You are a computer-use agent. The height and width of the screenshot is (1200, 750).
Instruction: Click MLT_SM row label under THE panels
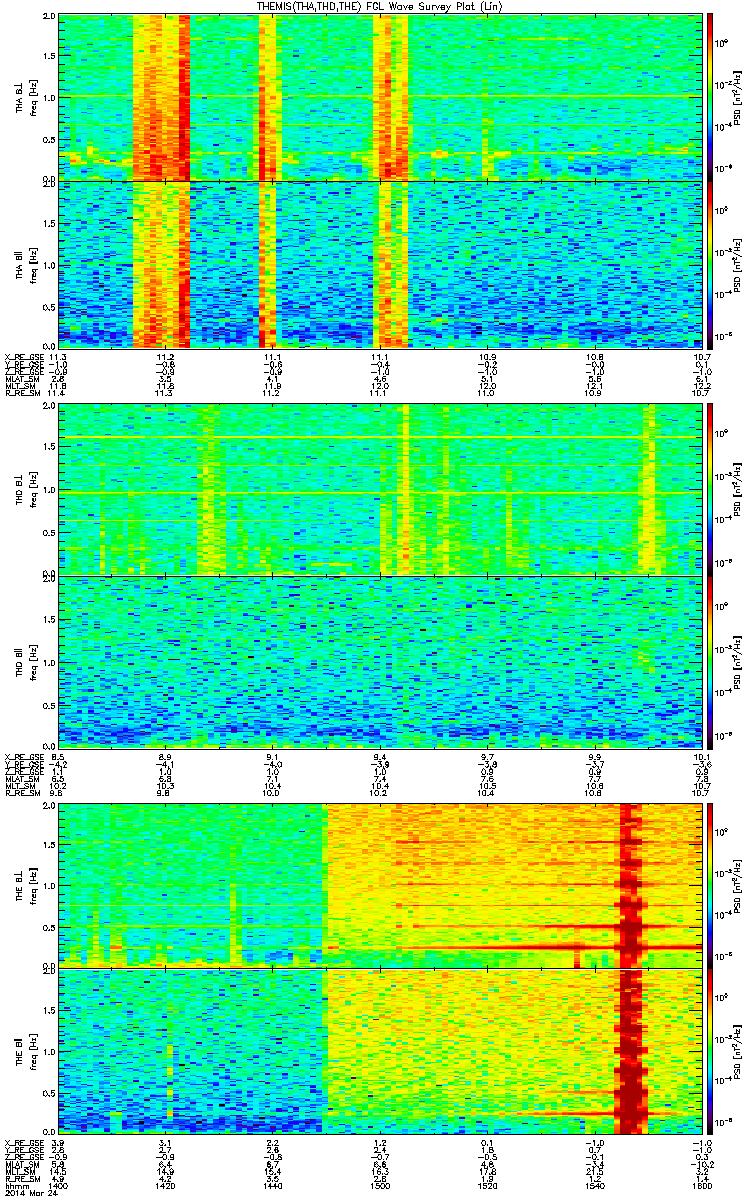19,1172
